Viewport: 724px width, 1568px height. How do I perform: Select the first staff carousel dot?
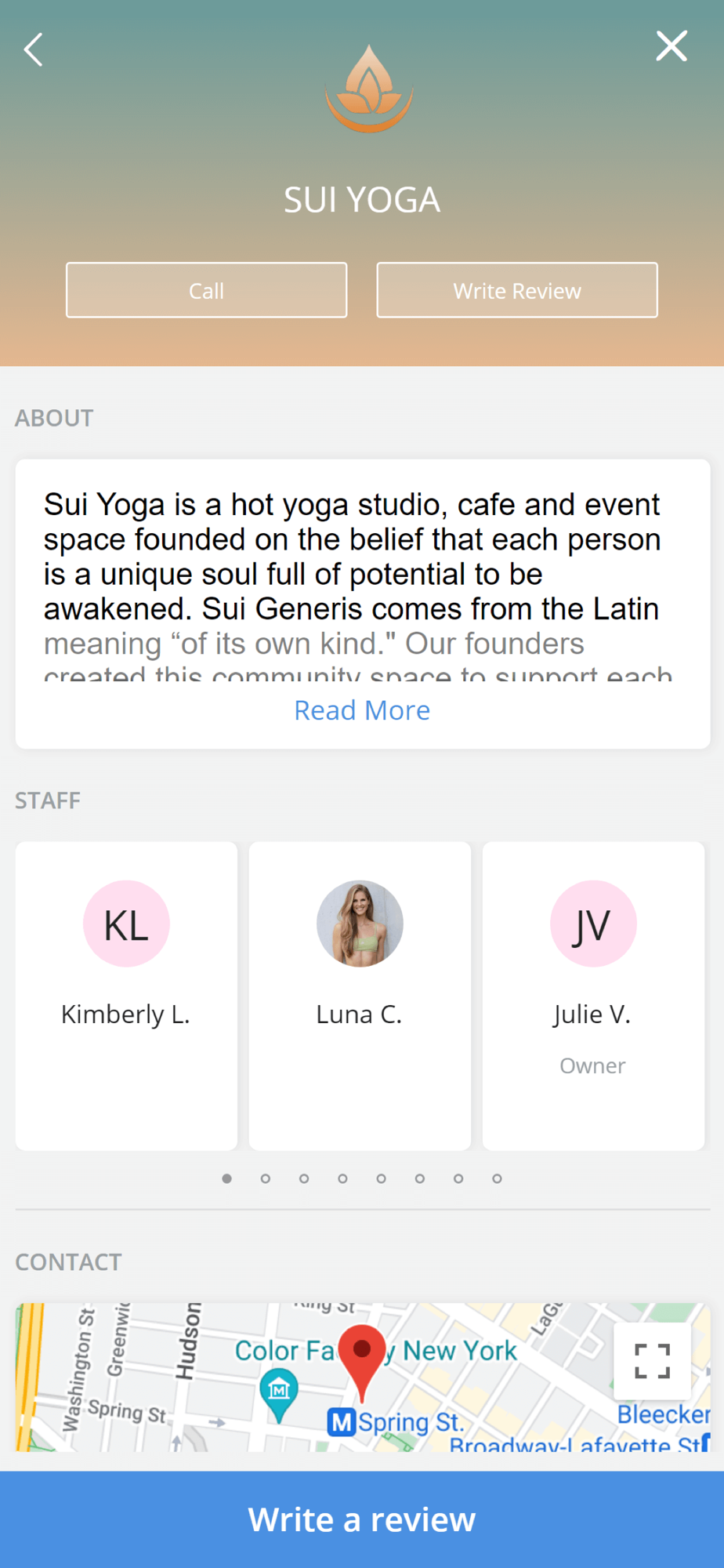click(x=227, y=1178)
